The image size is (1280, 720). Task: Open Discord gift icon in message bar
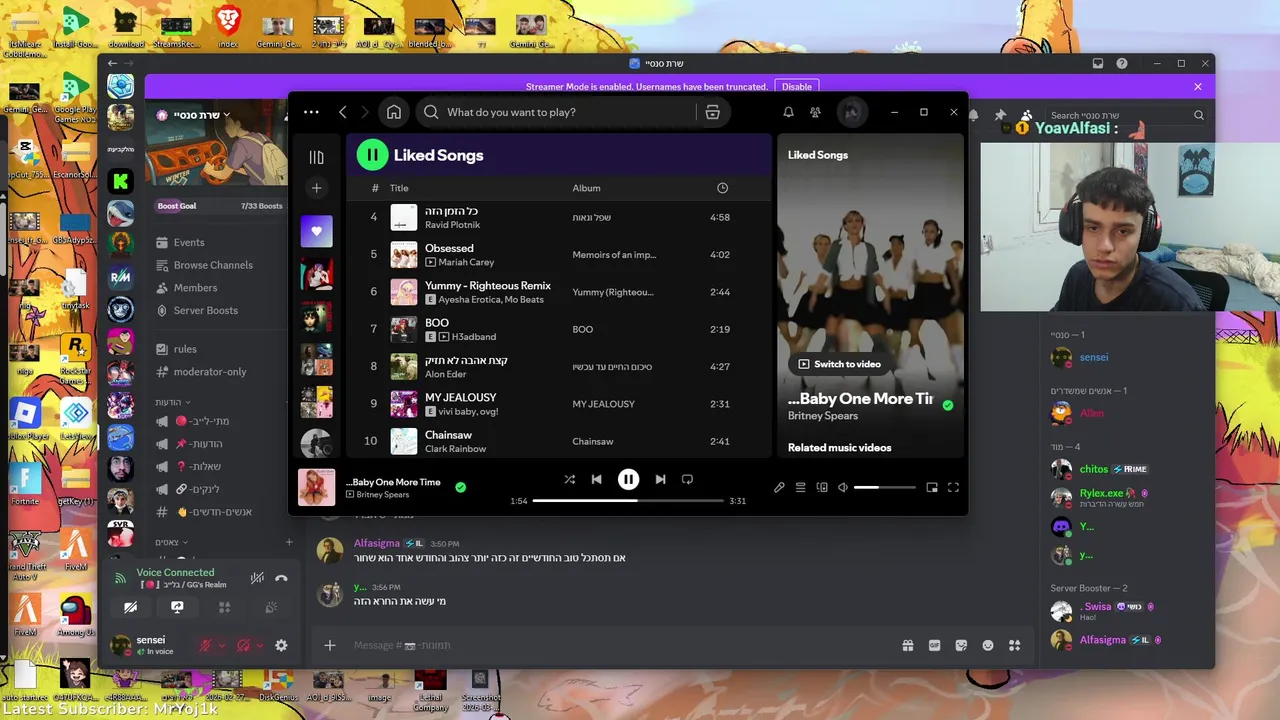pyautogui.click(x=908, y=646)
